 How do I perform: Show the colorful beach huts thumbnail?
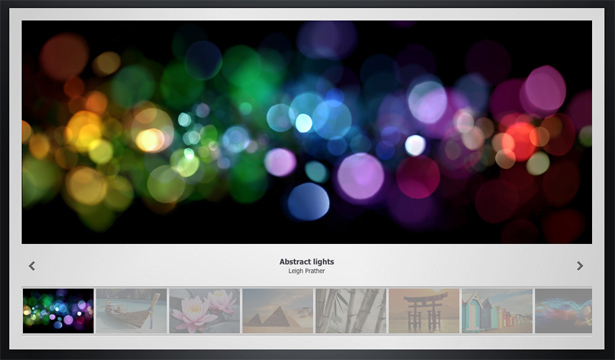pos(497,311)
